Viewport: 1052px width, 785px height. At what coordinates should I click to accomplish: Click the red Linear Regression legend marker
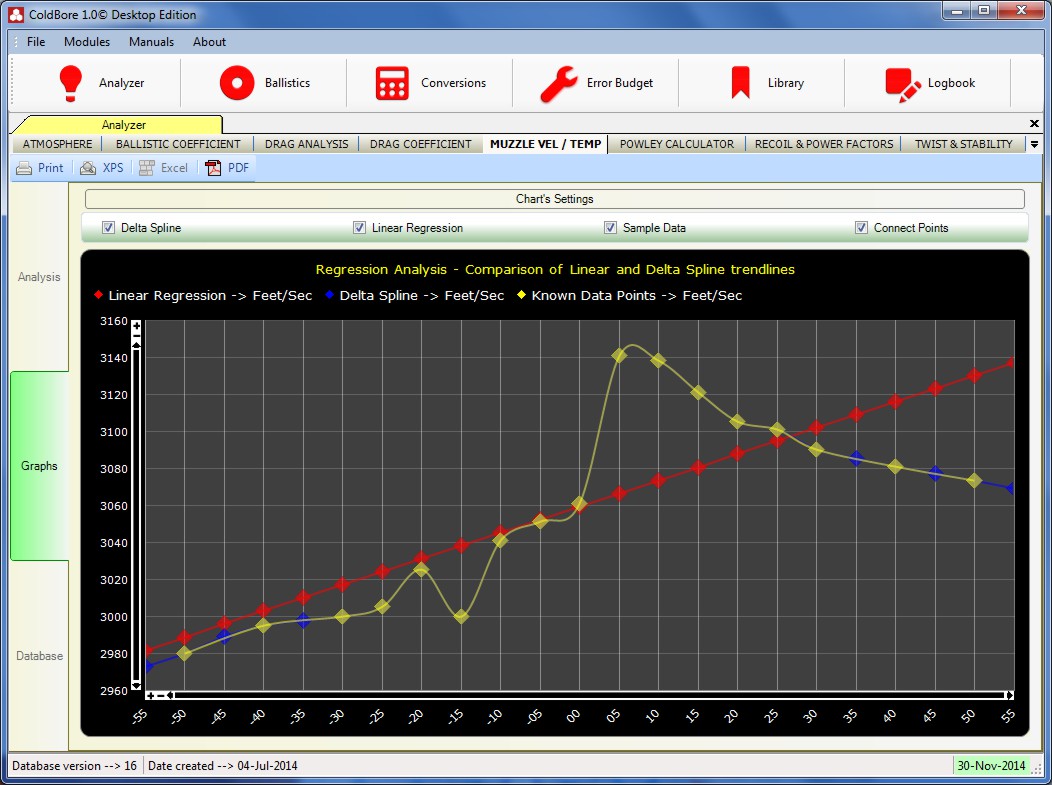click(99, 295)
